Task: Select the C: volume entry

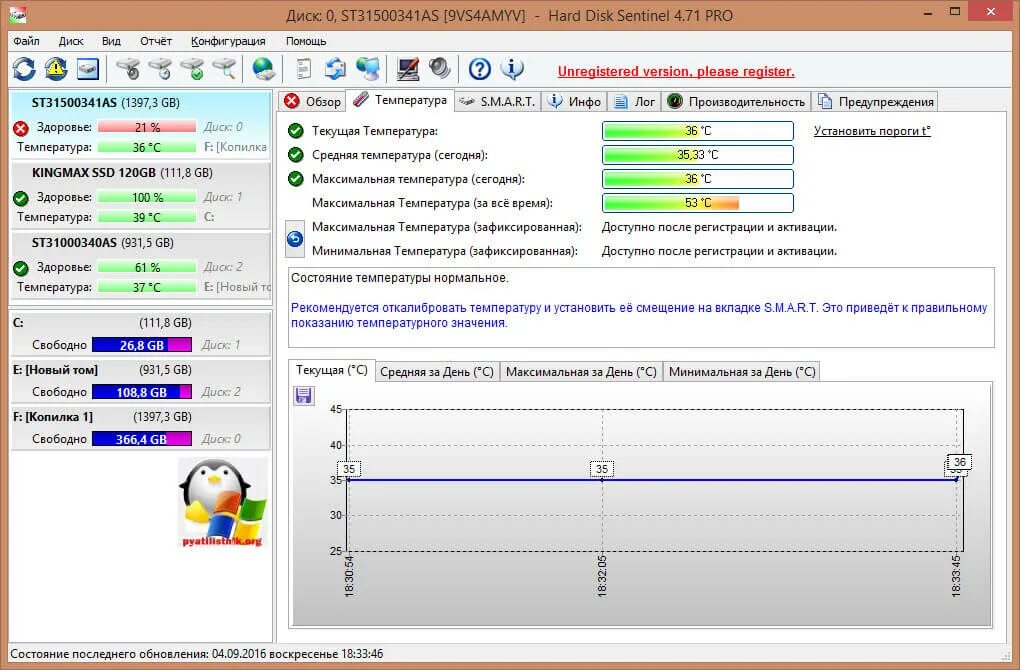Action: pyautogui.click(x=141, y=334)
